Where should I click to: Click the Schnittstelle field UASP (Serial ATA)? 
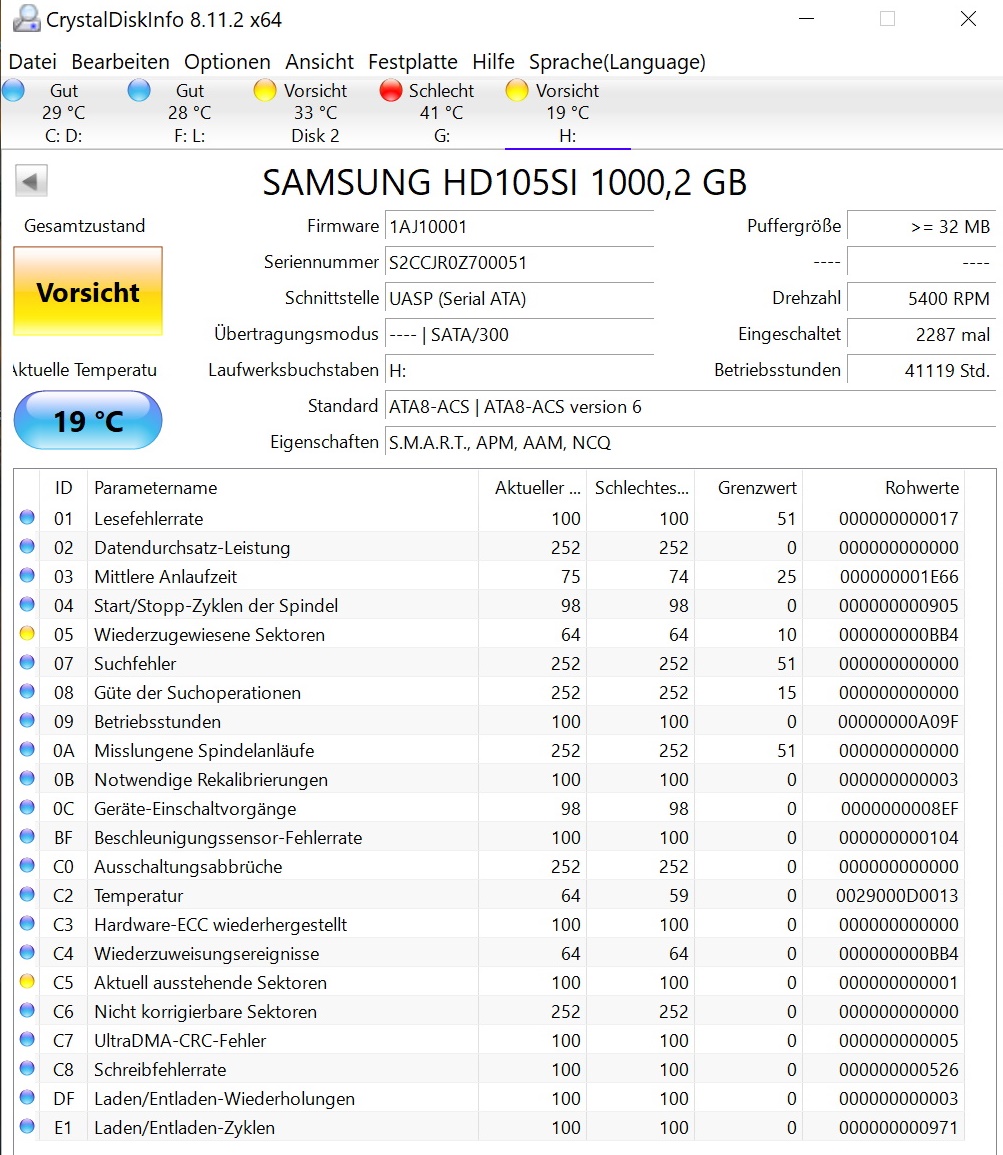pyautogui.click(x=519, y=299)
